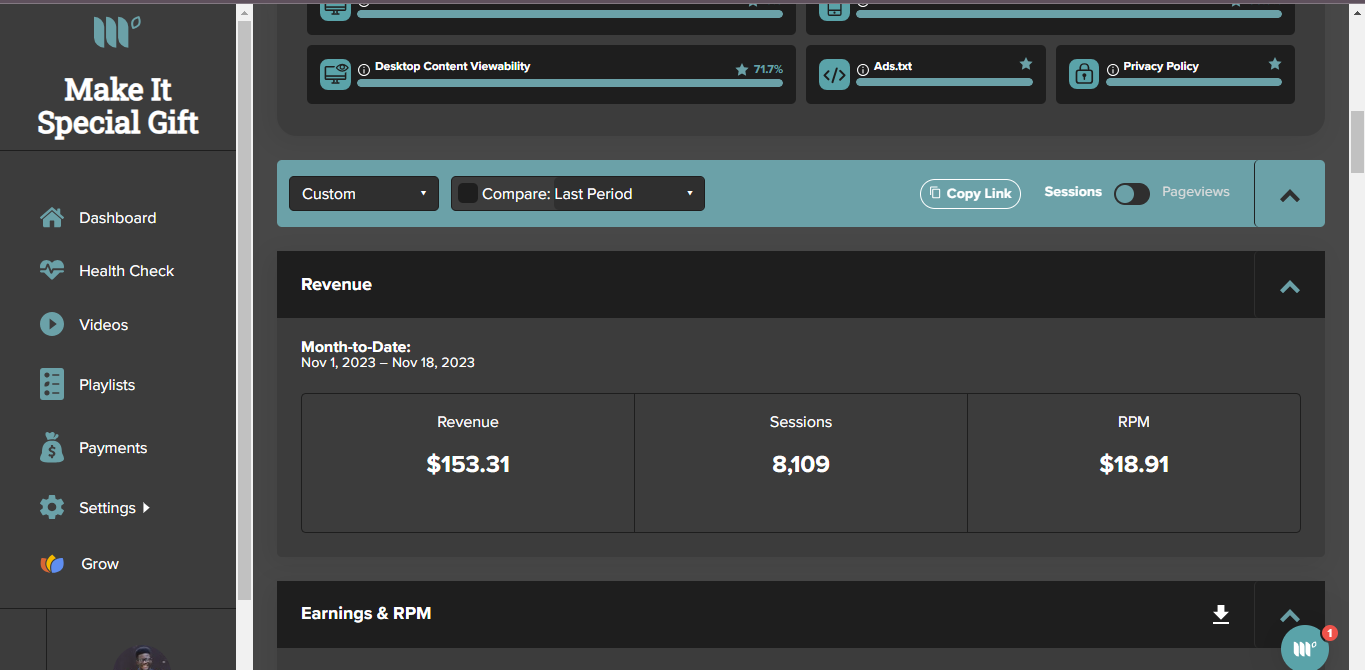Viewport: 1365px width, 670px height.
Task: Collapse the filter bar with the chevron
Action: coord(1290,195)
